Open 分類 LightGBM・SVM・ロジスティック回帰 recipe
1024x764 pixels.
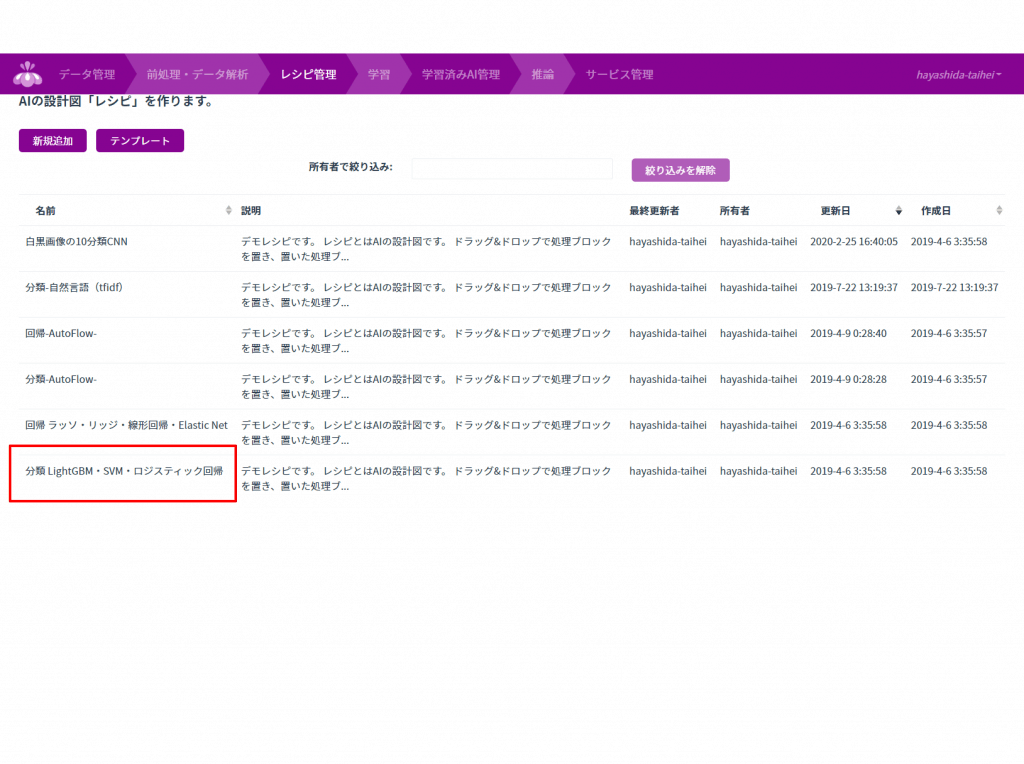click(124, 471)
